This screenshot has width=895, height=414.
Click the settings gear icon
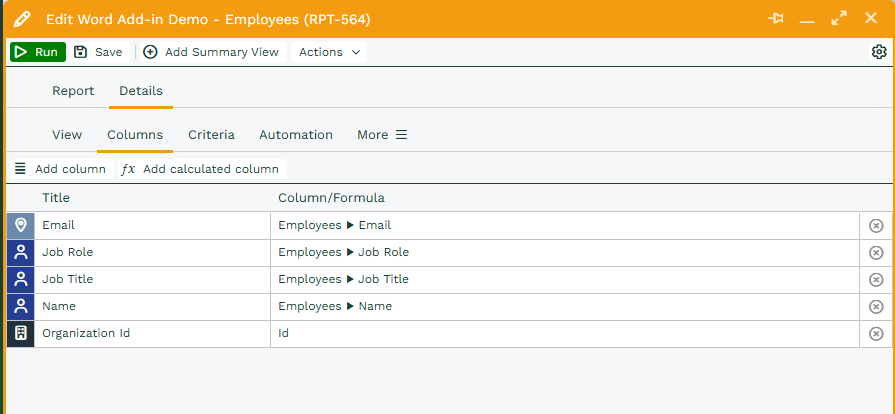(879, 52)
